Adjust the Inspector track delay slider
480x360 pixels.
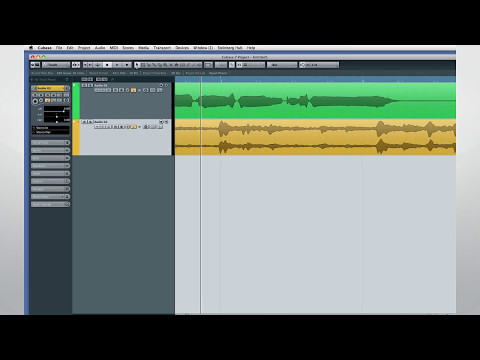click(x=57, y=122)
